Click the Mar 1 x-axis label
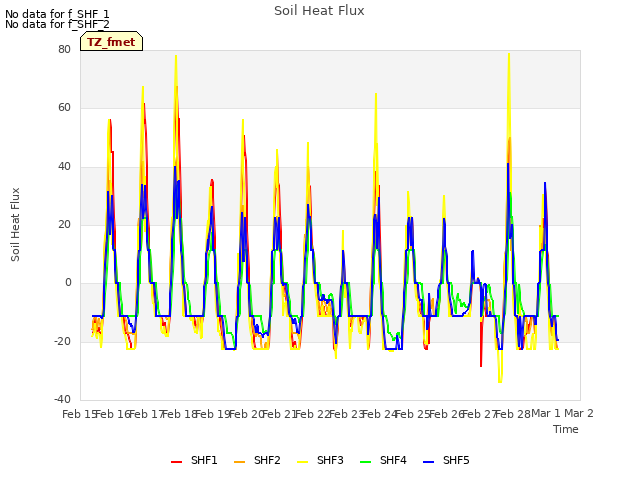The image size is (640, 480). (x=546, y=413)
